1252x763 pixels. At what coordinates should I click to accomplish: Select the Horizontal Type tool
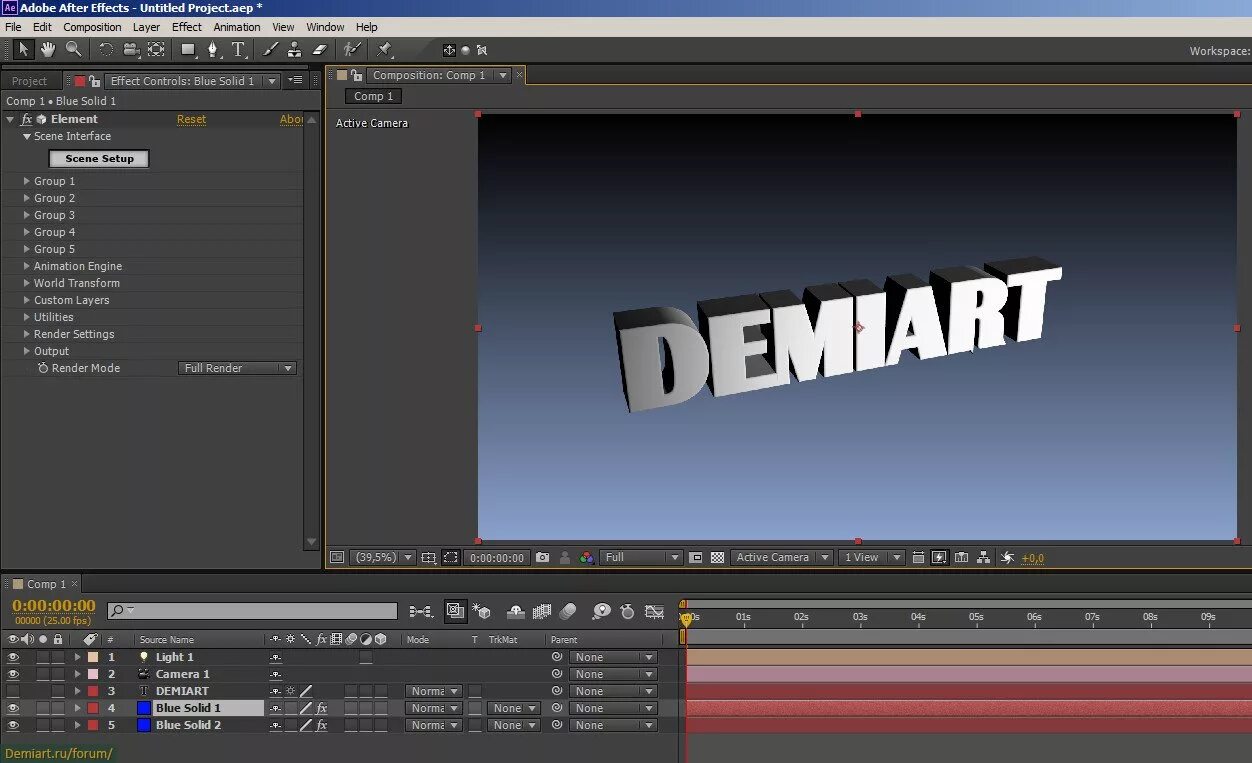(238, 49)
